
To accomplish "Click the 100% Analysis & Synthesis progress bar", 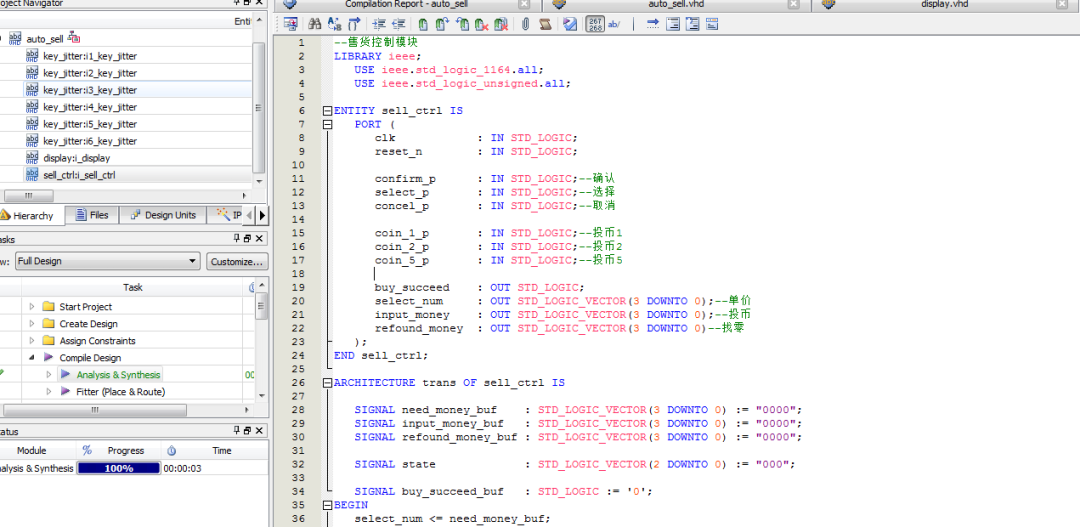I will (118, 468).
